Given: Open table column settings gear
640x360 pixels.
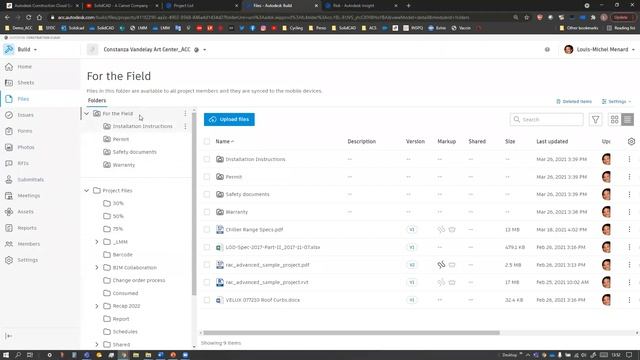Looking at the screenshot, I should pyautogui.click(x=631, y=141).
